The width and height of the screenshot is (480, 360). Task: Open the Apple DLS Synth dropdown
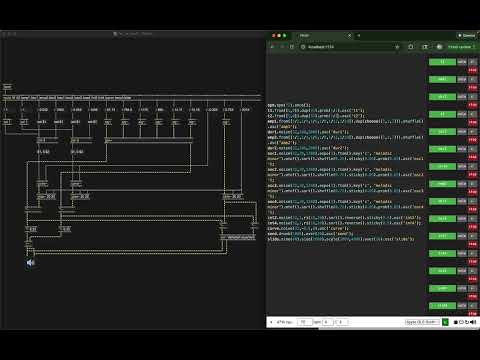(422, 322)
